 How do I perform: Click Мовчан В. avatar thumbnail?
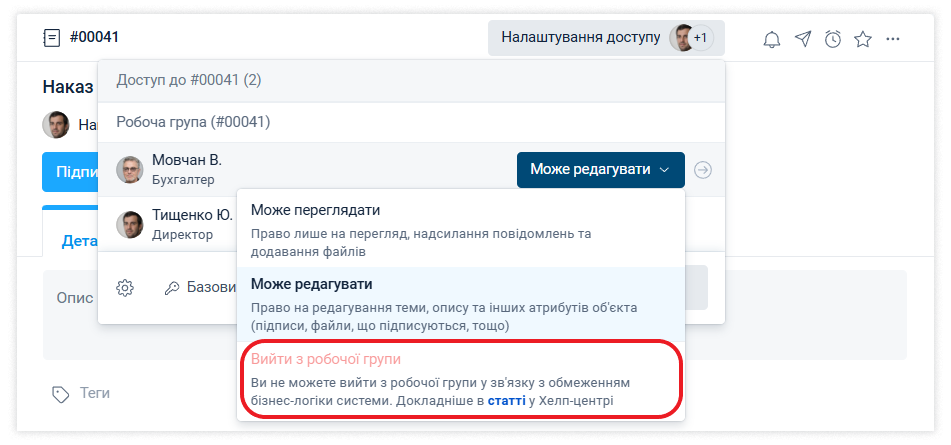pos(130,170)
